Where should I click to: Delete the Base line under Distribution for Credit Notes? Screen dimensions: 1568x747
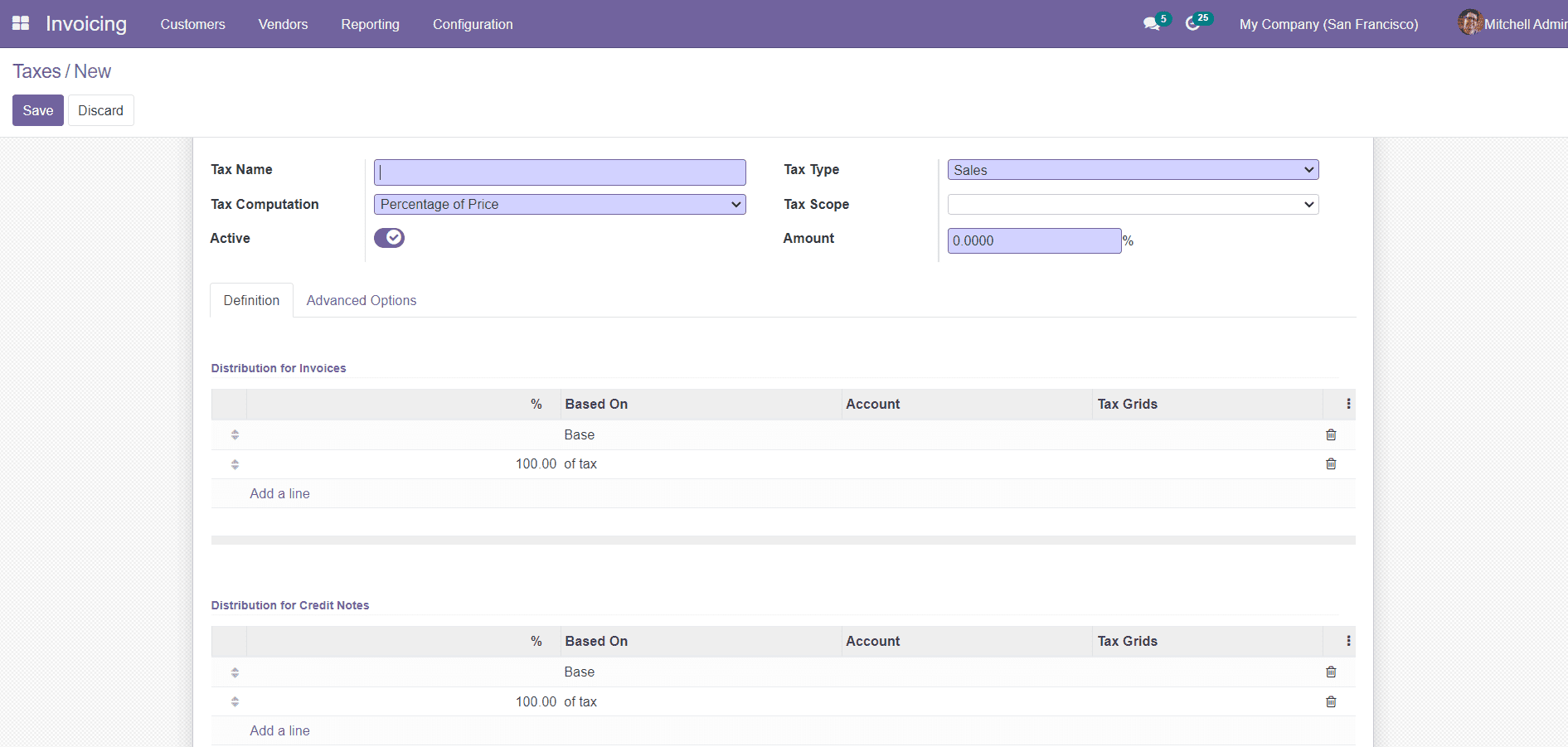click(x=1331, y=672)
